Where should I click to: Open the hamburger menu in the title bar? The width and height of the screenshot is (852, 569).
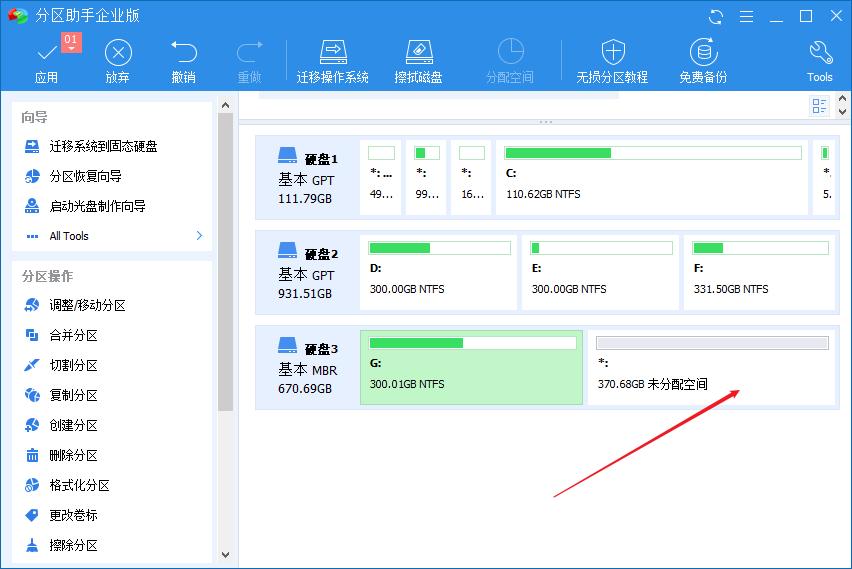pos(747,16)
